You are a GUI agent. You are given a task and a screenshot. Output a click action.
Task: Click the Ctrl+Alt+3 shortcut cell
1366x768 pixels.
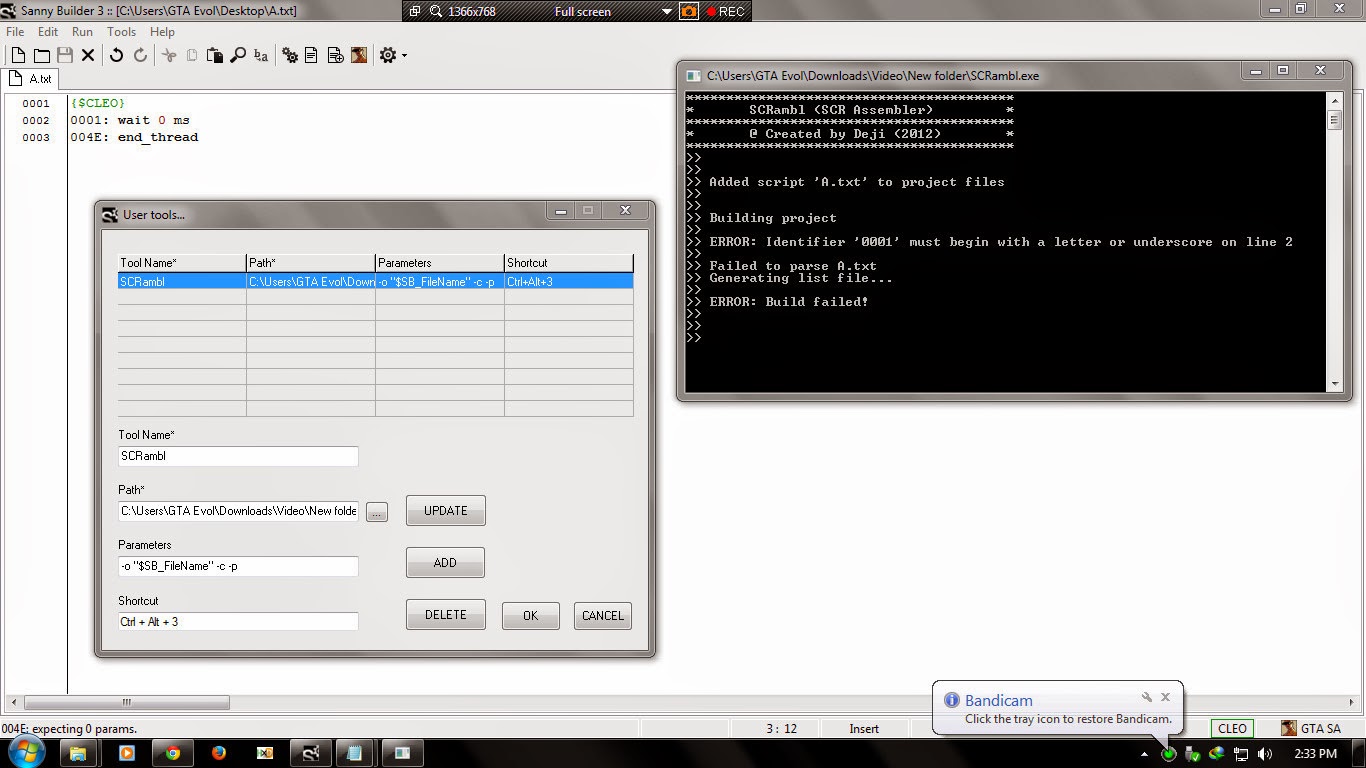coord(569,282)
